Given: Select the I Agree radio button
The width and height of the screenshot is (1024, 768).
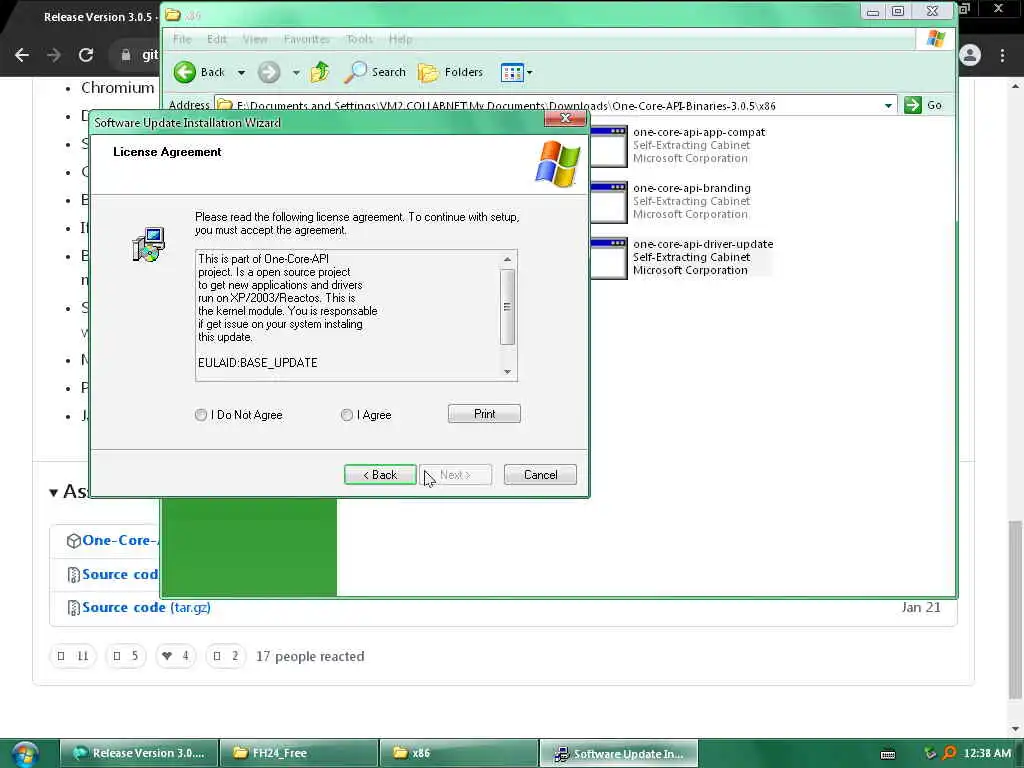Looking at the screenshot, I should click(347, 415).
